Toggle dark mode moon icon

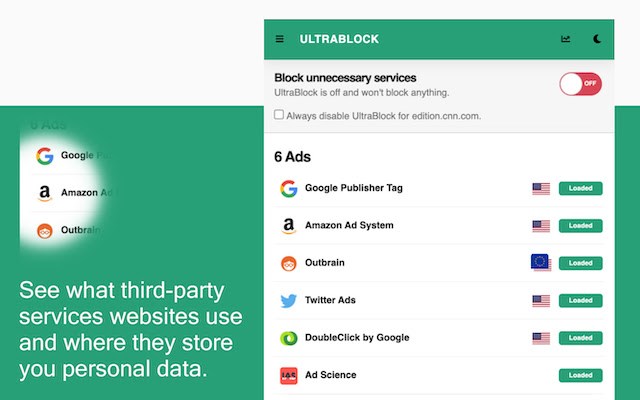pyautogui.click(x=597, y=40)
